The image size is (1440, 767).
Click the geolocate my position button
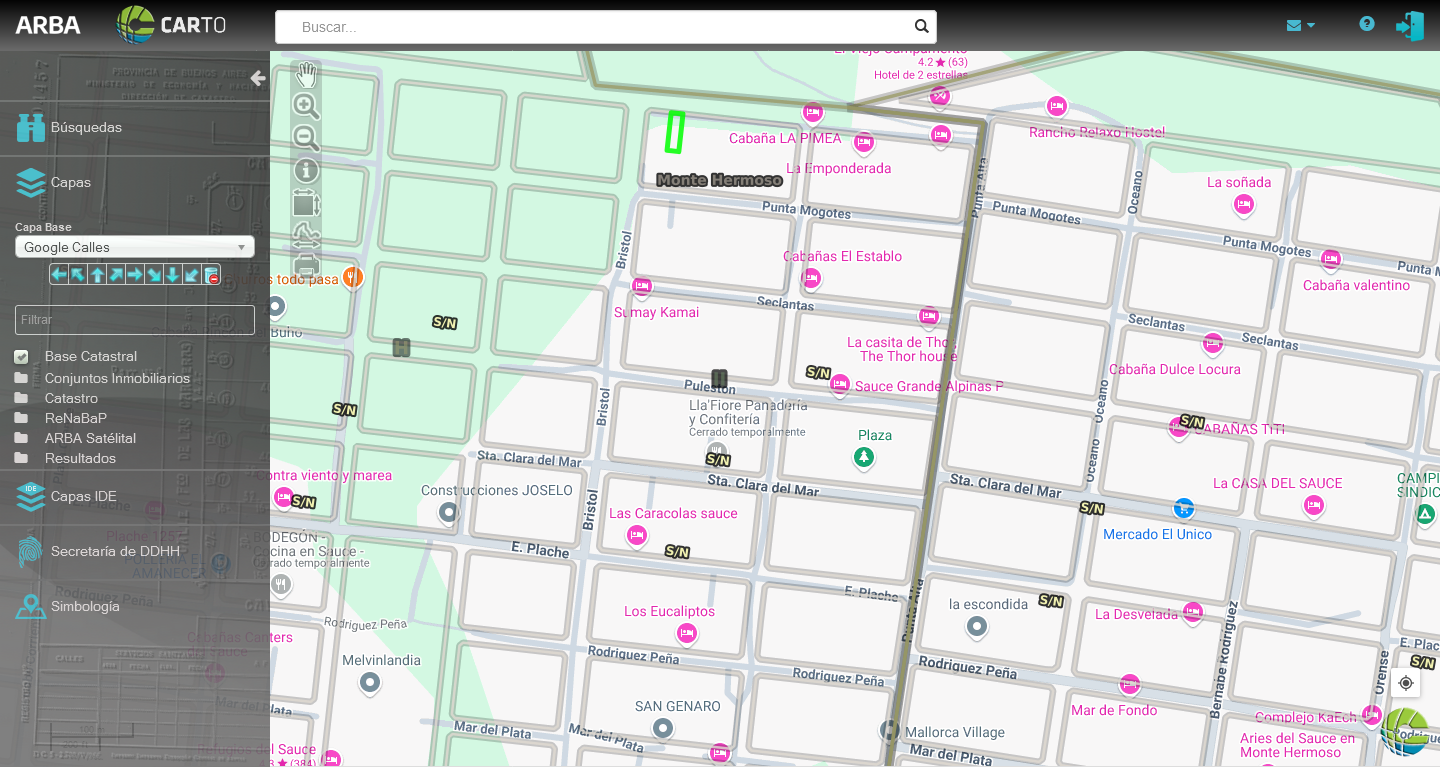pos(1406,683)
